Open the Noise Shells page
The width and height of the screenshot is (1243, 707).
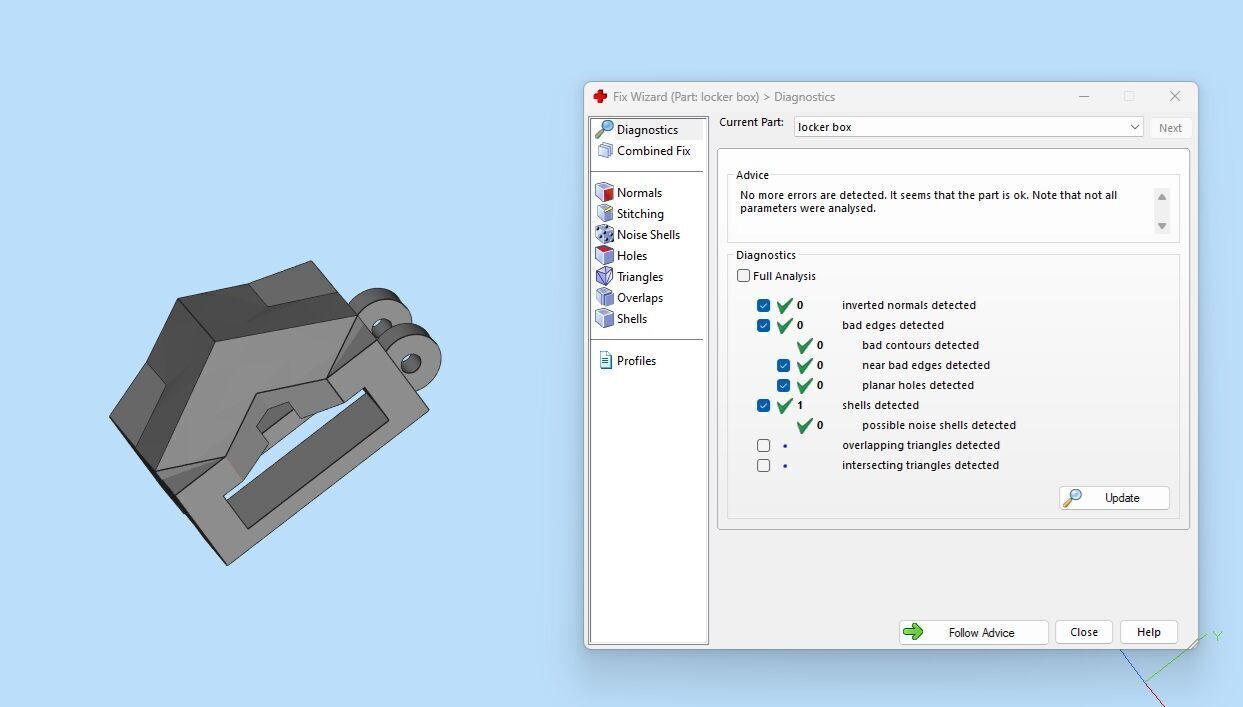[x=648, y=235]
